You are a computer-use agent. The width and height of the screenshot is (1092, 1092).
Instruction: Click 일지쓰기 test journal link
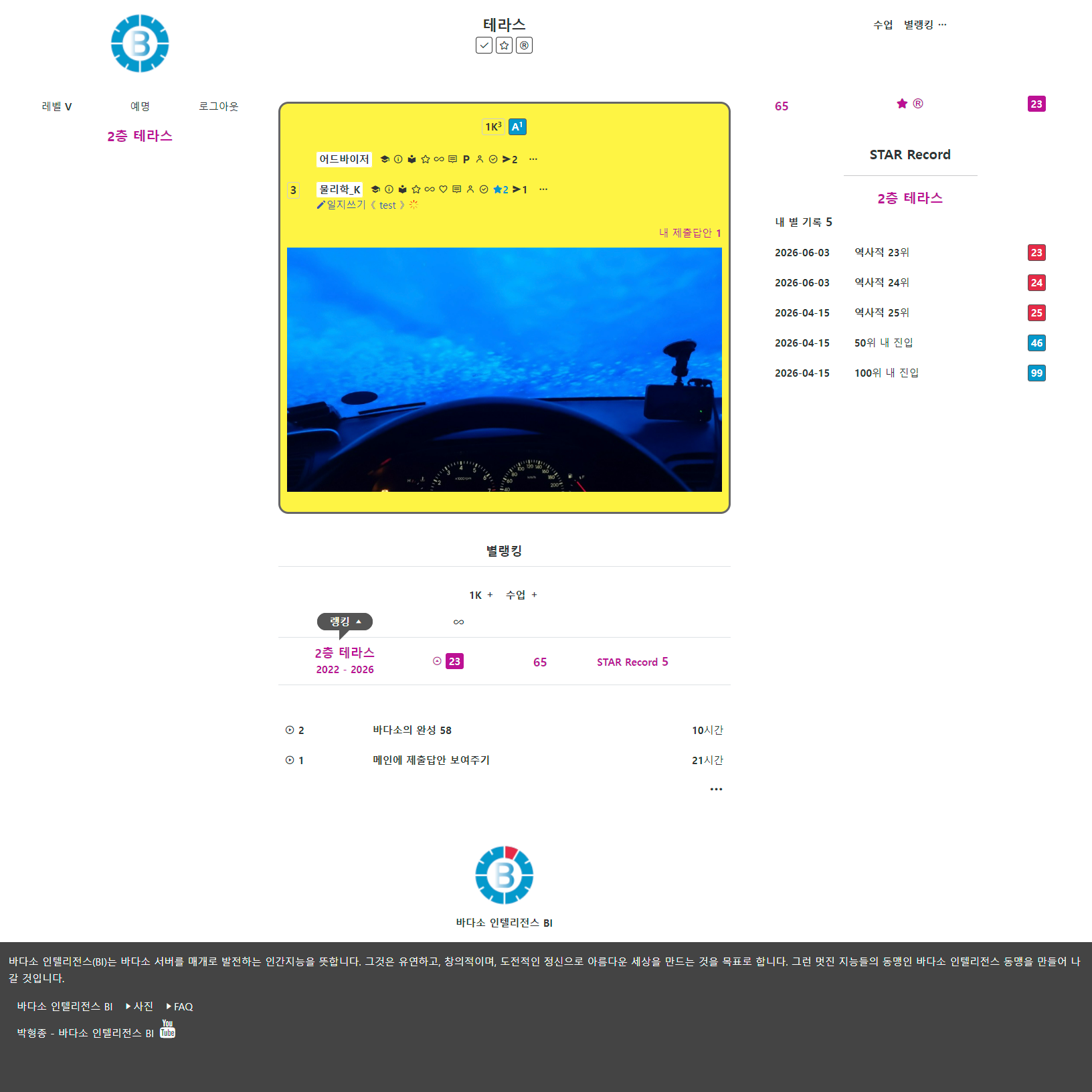click(x=367, y=205)
